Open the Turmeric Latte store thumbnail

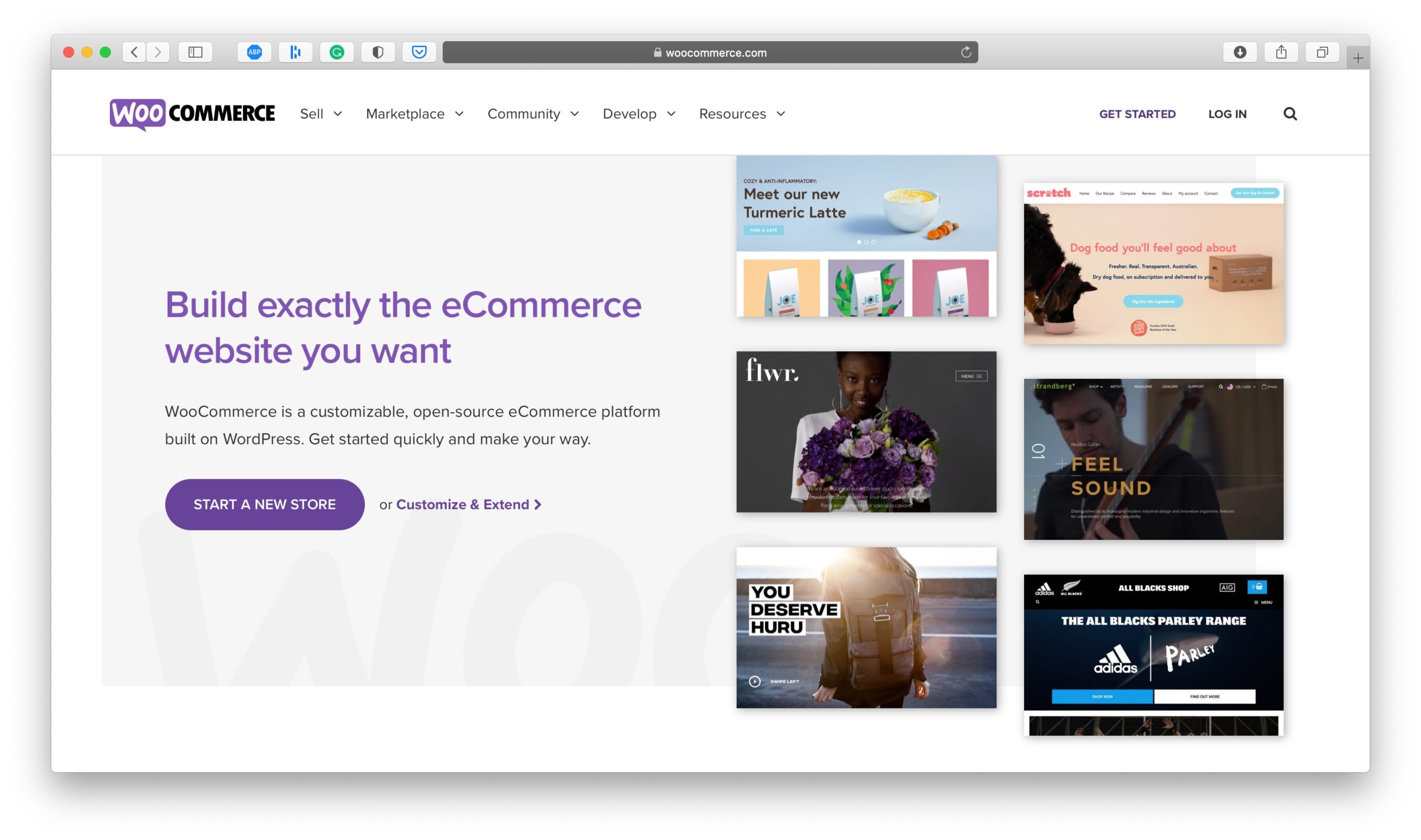click(x=866, y=234)
